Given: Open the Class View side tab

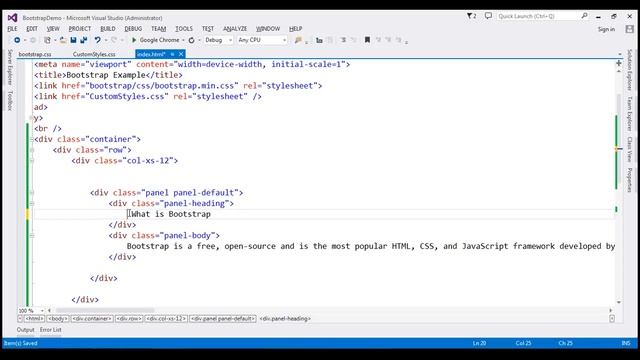Looking at the screenshot, I should (x=630, y=149).
